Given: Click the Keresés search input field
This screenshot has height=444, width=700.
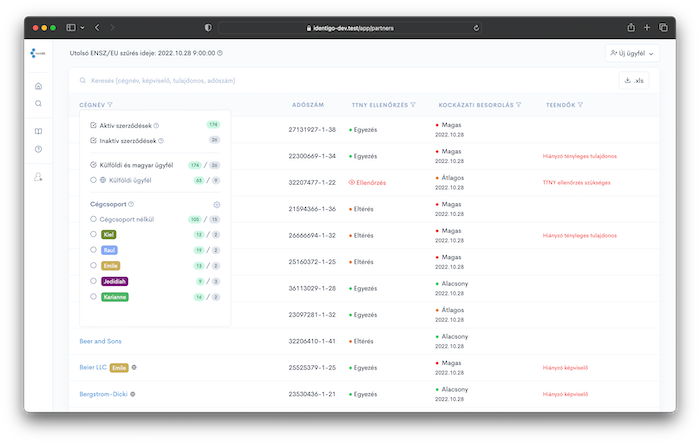Looking at the screenshot, I should point(300,80).
